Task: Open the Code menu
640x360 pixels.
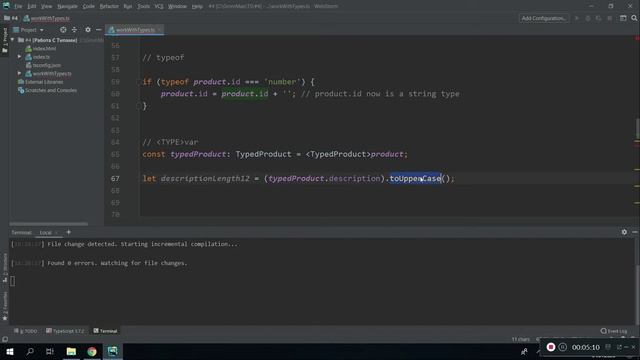Action: [x=89, y=6]
